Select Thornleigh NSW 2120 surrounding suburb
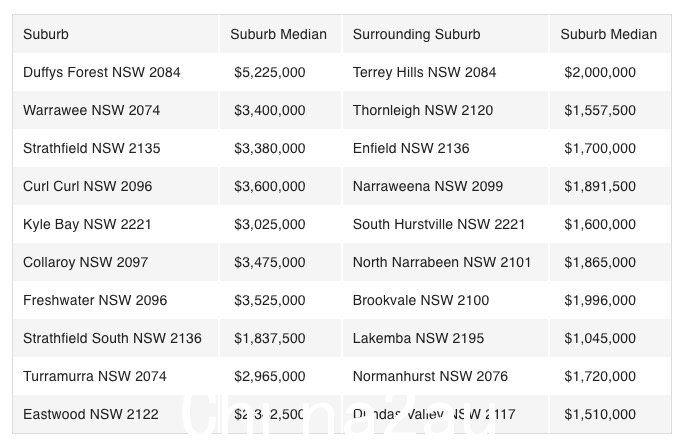678x443 pixels. (423, 110)
